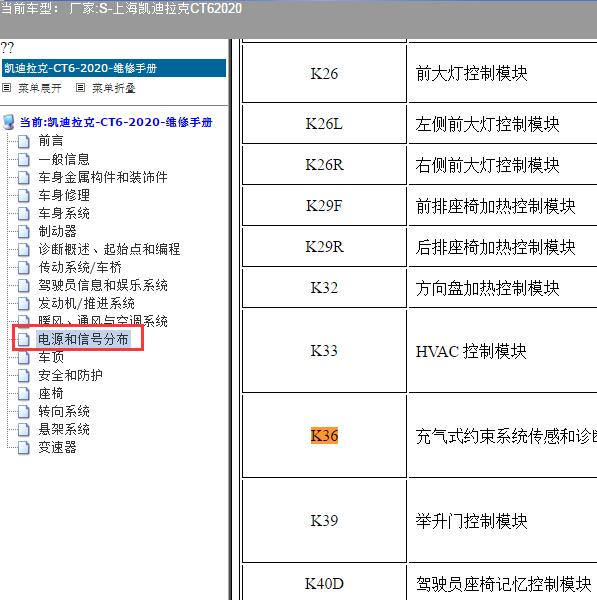Screen dimensions: 597x600
Task: Open 传动系统/车桥 in the manual tree
Action: pos(80,267)
